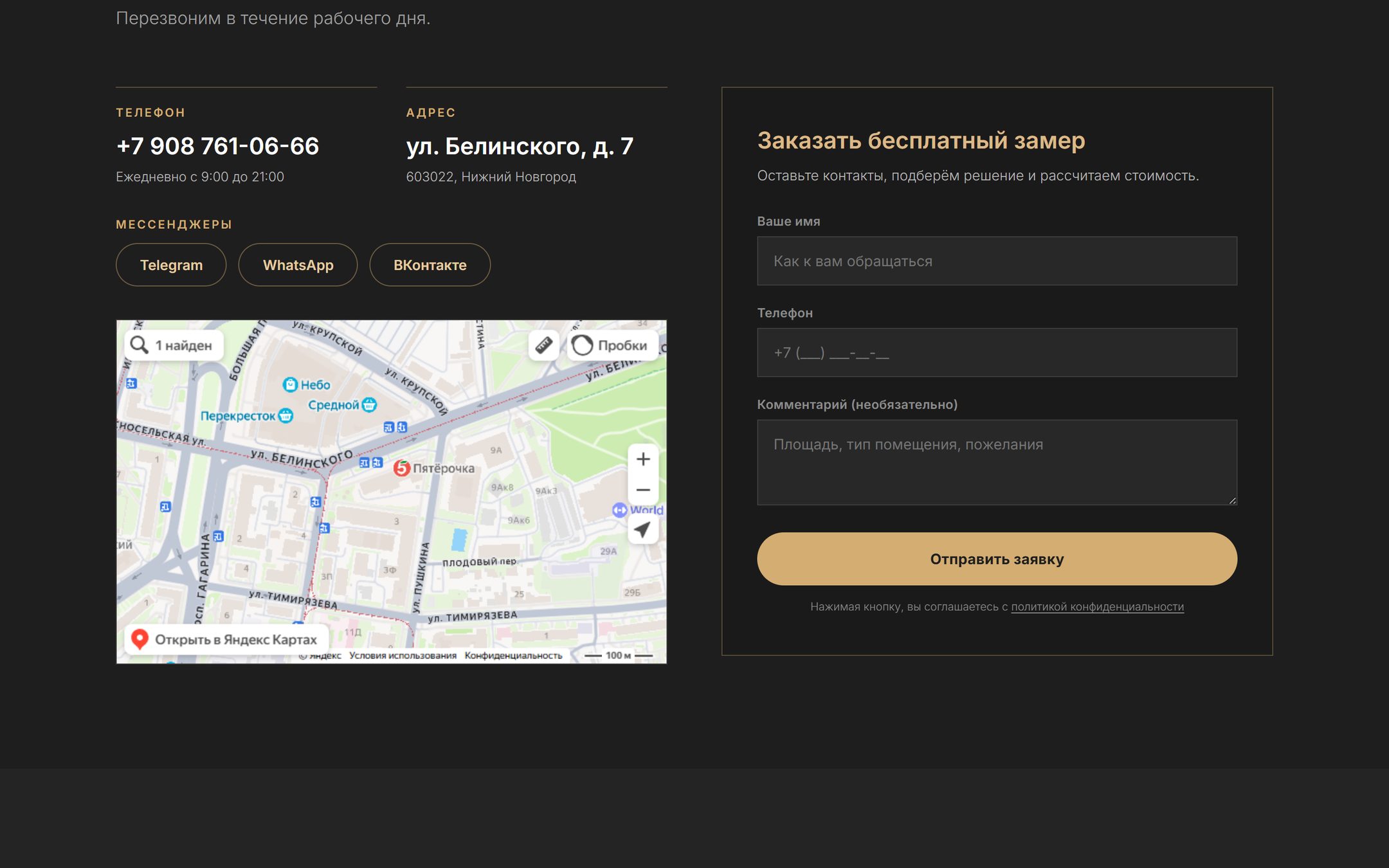
Task: Open map in Яндекс Картах
Action: point(226,640)
